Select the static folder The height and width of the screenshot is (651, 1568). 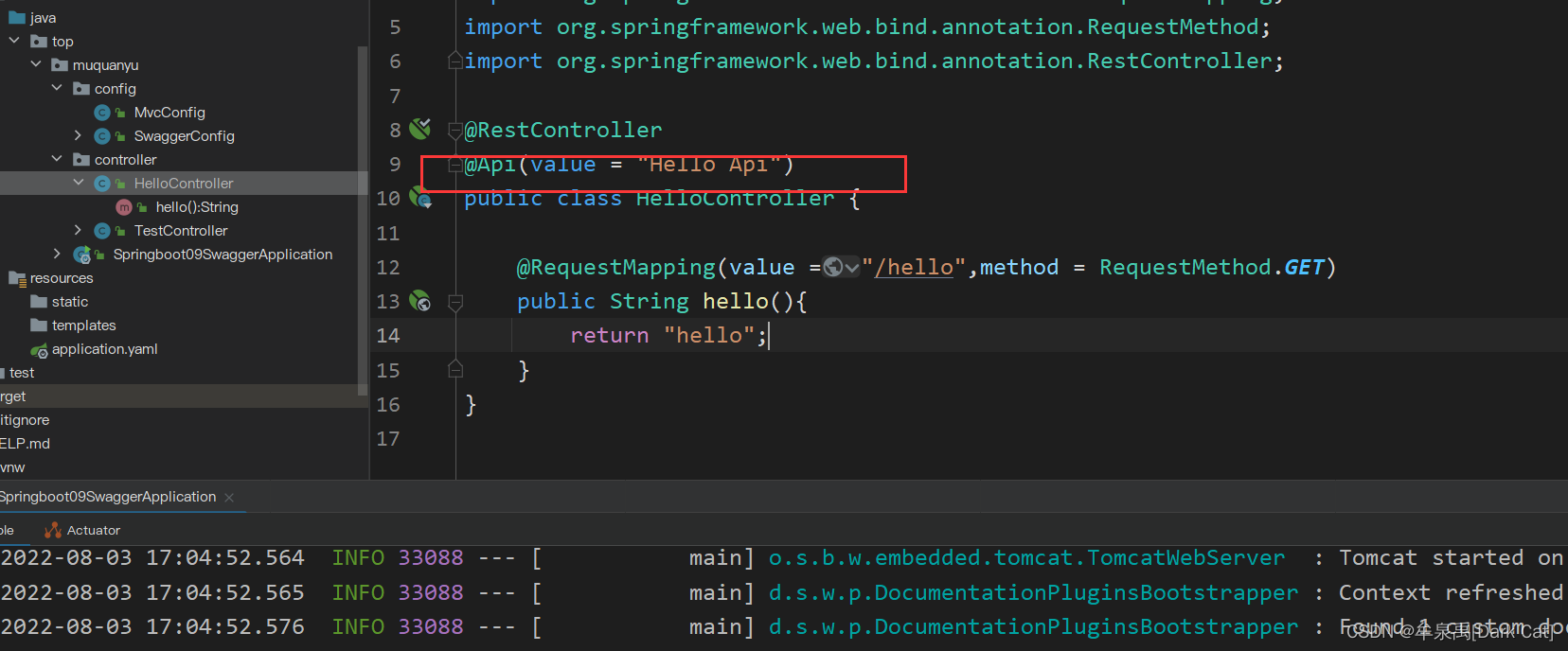pos(70,302)
